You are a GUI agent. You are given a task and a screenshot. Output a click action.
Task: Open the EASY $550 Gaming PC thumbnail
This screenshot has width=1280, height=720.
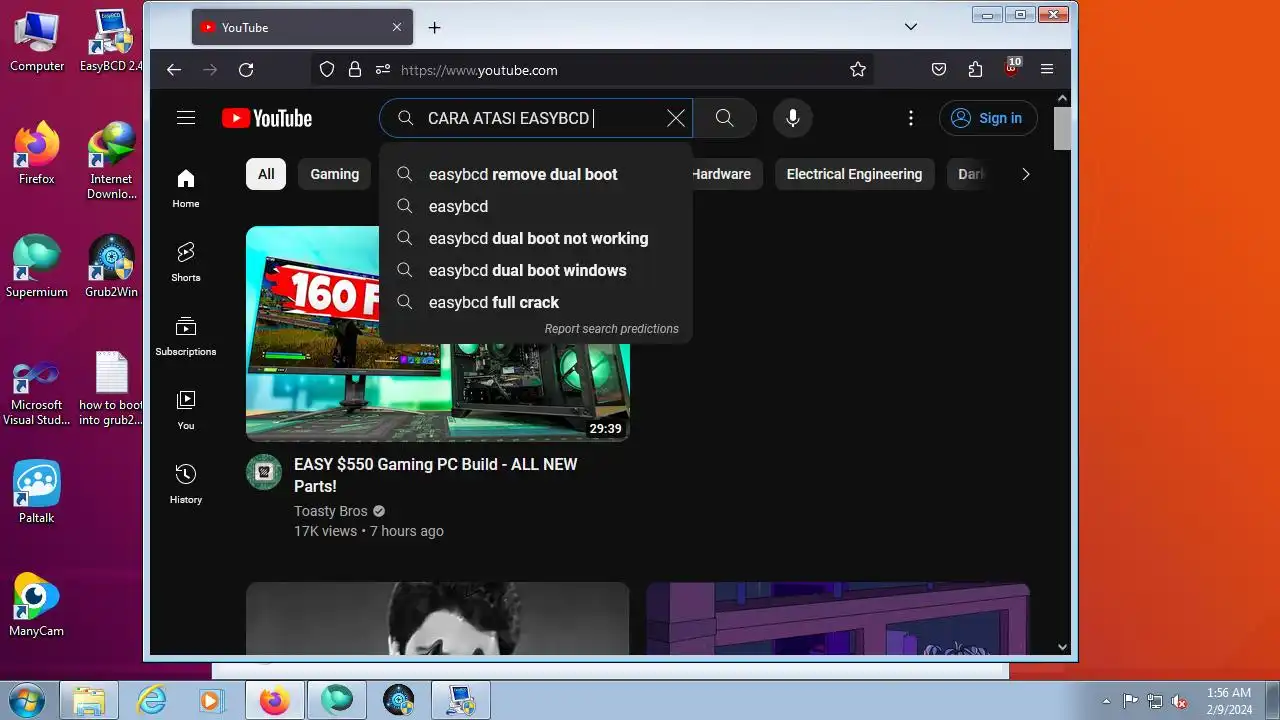438,334
